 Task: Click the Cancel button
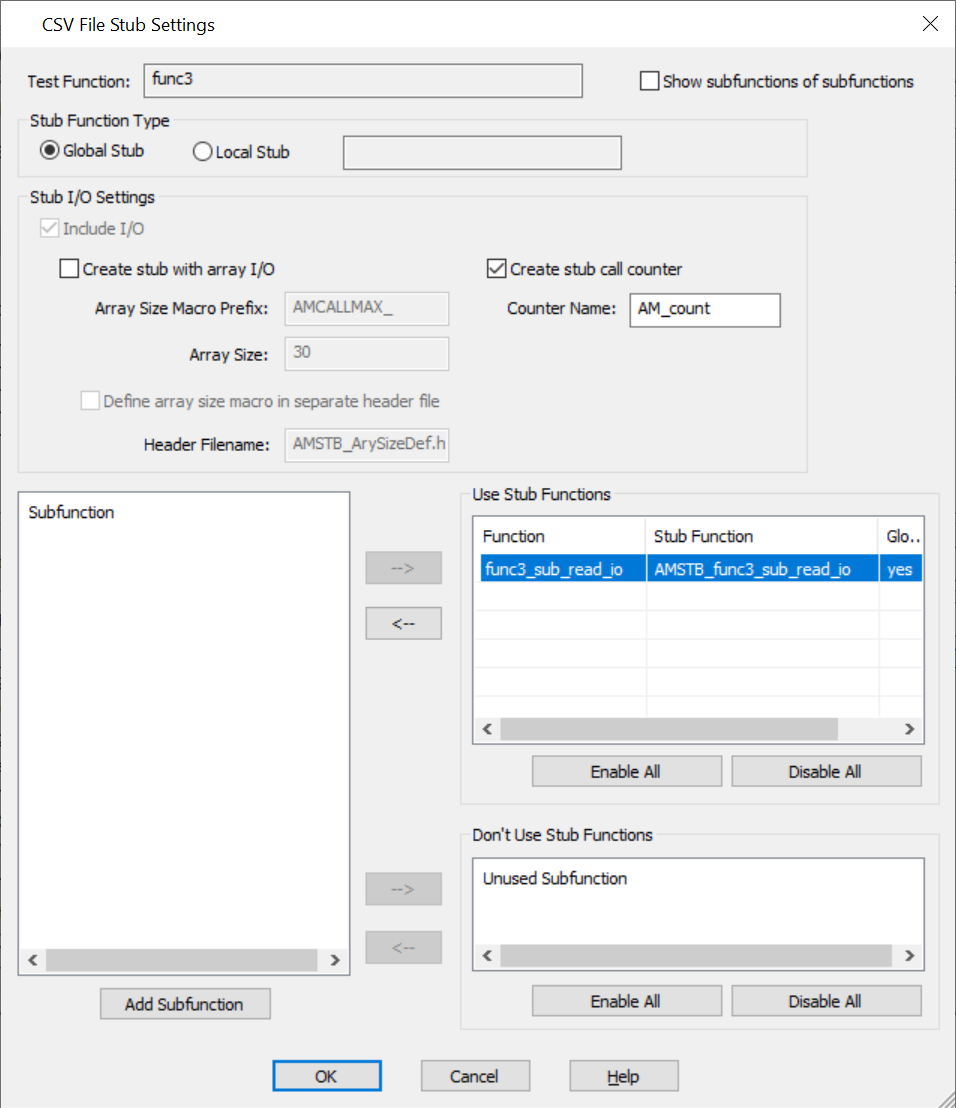pos(476,1076)
